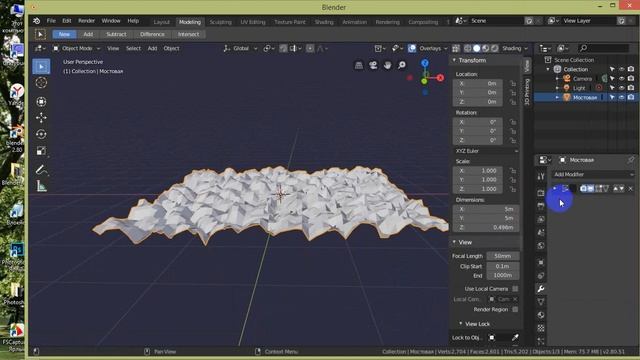Image resolution: width=640 pixels, height=360 pixels.
Task: Pick lock-to-object eyedropper icon
Action: (x=515, y=337)
